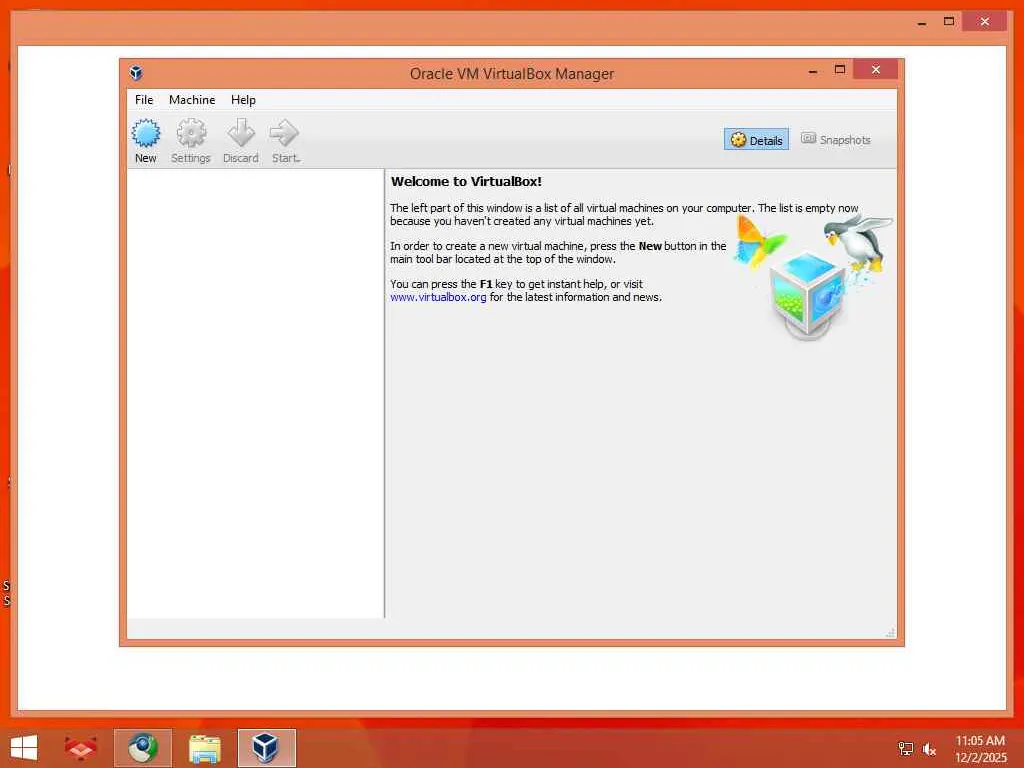Click the 'Welcome to VirtualBox!' heading
The height and width of the screenshot is (768, 1024).
[466, 182]
